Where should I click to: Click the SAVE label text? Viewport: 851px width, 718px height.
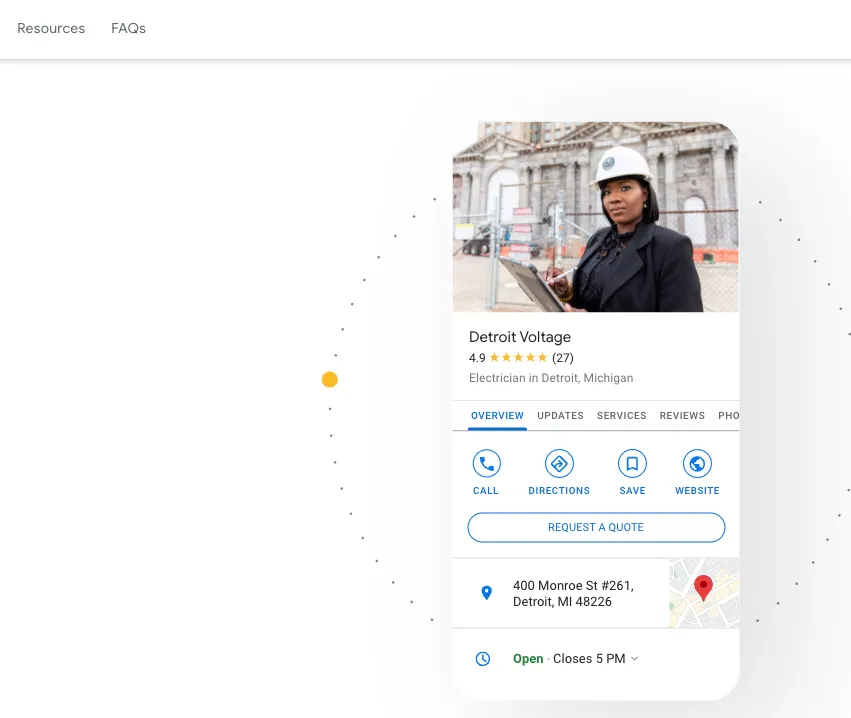pyautogui.click(x=632, y=491)
